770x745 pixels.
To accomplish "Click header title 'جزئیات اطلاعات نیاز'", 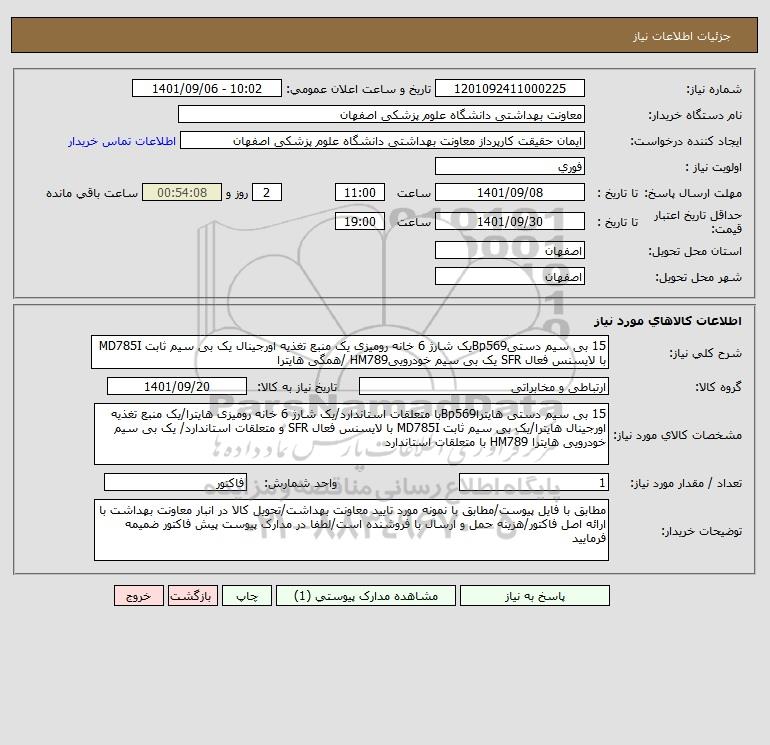I will coord(682,36).
